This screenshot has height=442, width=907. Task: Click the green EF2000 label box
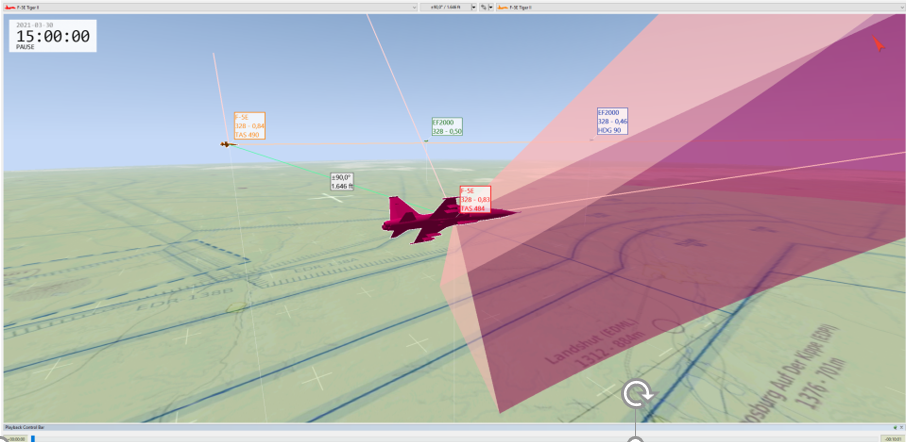(x=447, y=126)
